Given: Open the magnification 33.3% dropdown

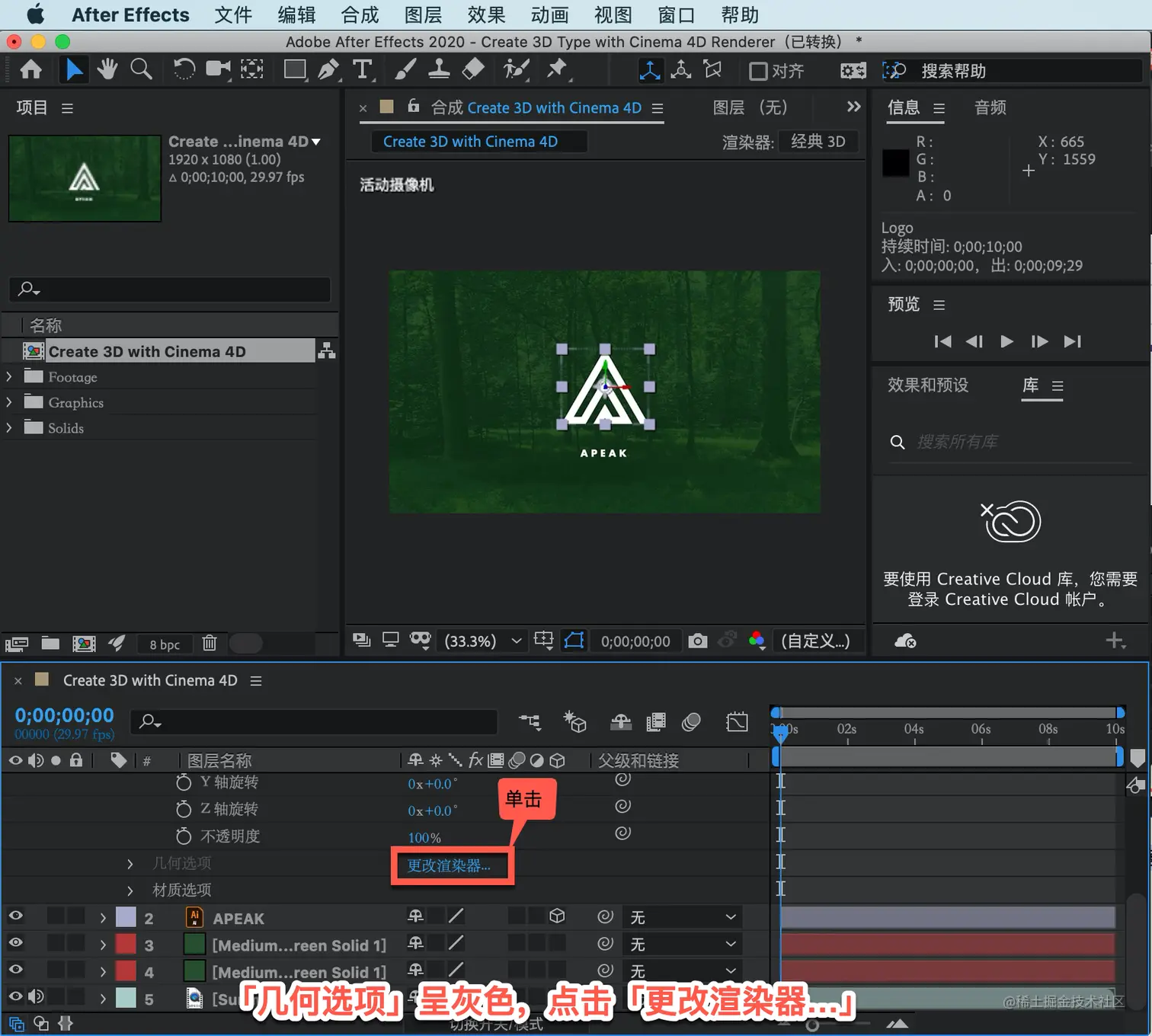Looking at the screenshot, I should (x=483, y=641).
